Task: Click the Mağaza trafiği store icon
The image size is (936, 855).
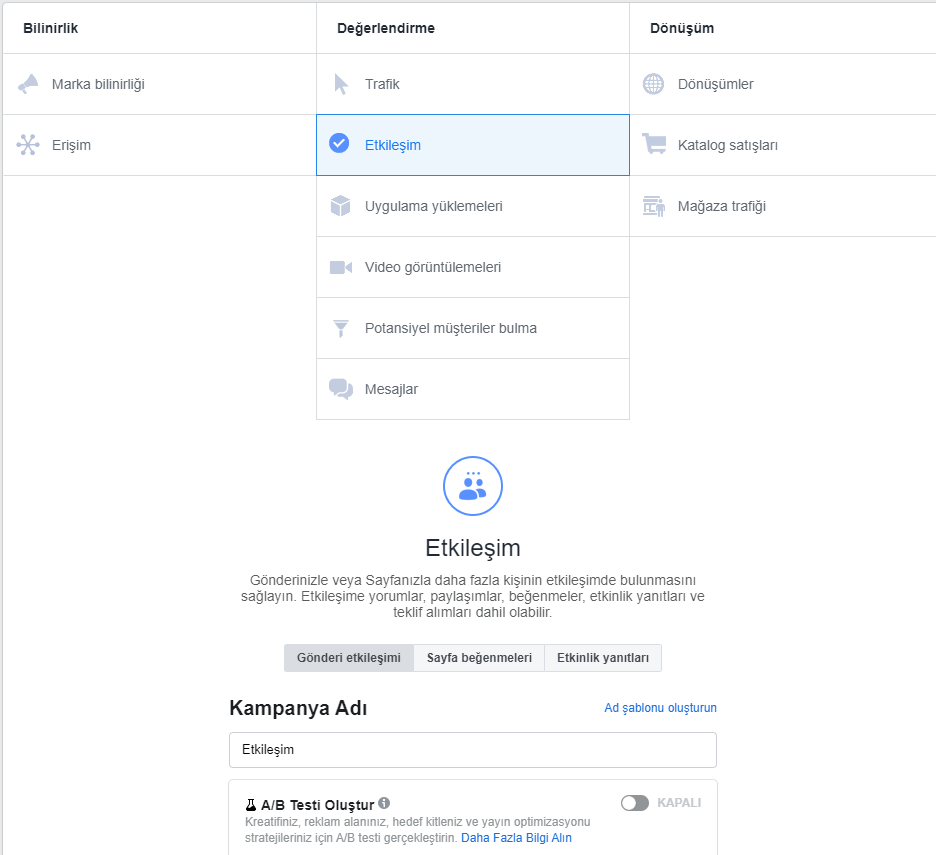Action: (654, 206)
